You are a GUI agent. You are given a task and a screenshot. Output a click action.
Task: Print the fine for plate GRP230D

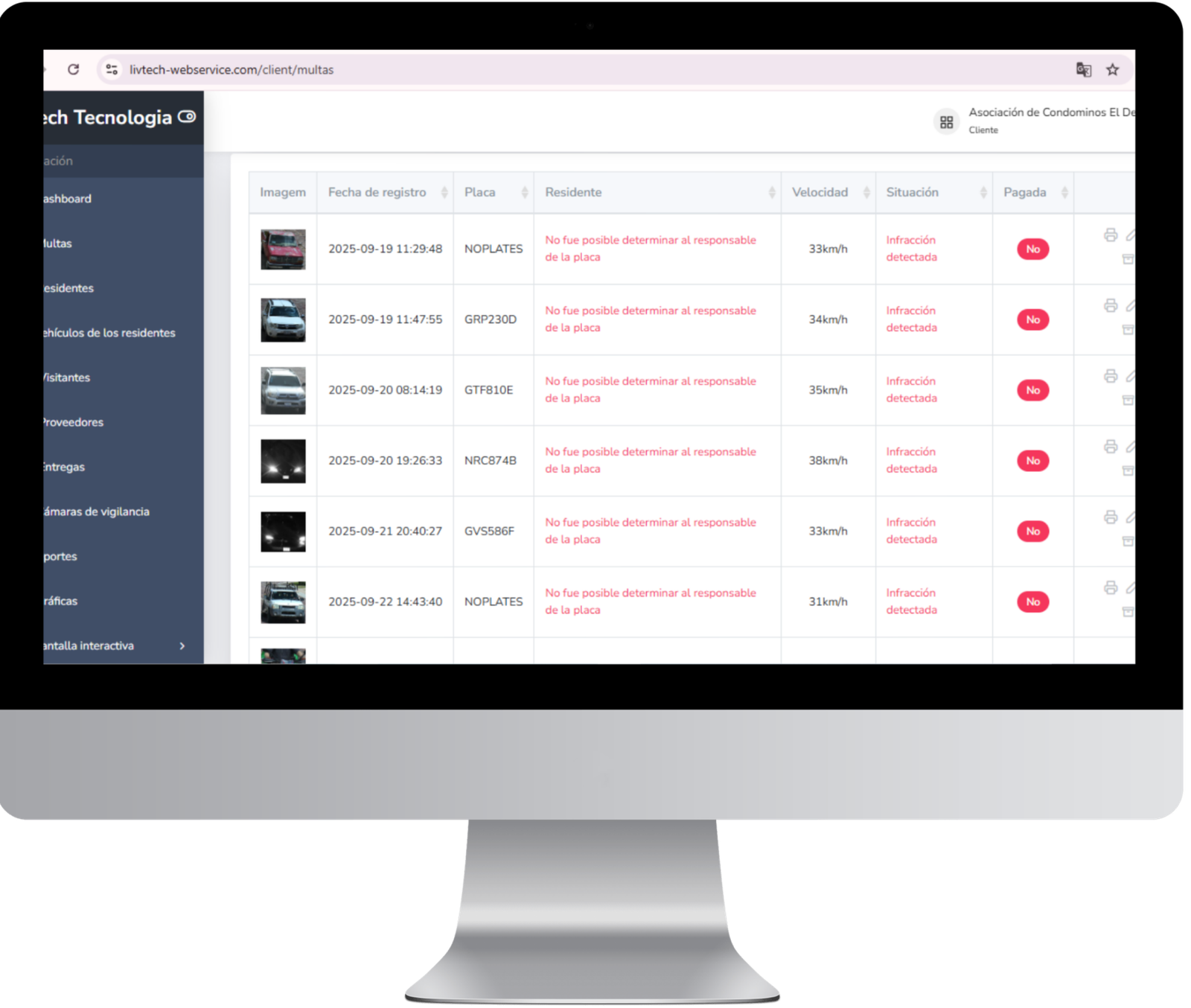1110,306
